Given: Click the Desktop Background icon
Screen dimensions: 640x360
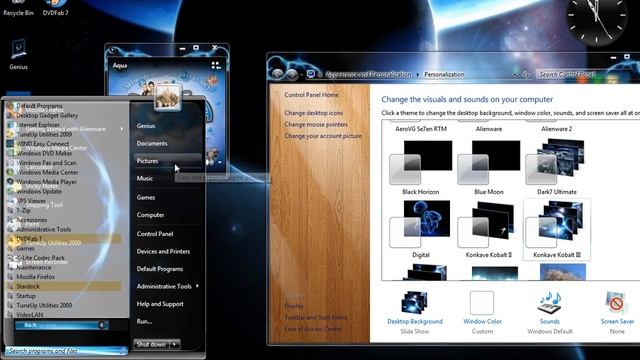Looking at the screenshot, I should click(x=415, y=302).
